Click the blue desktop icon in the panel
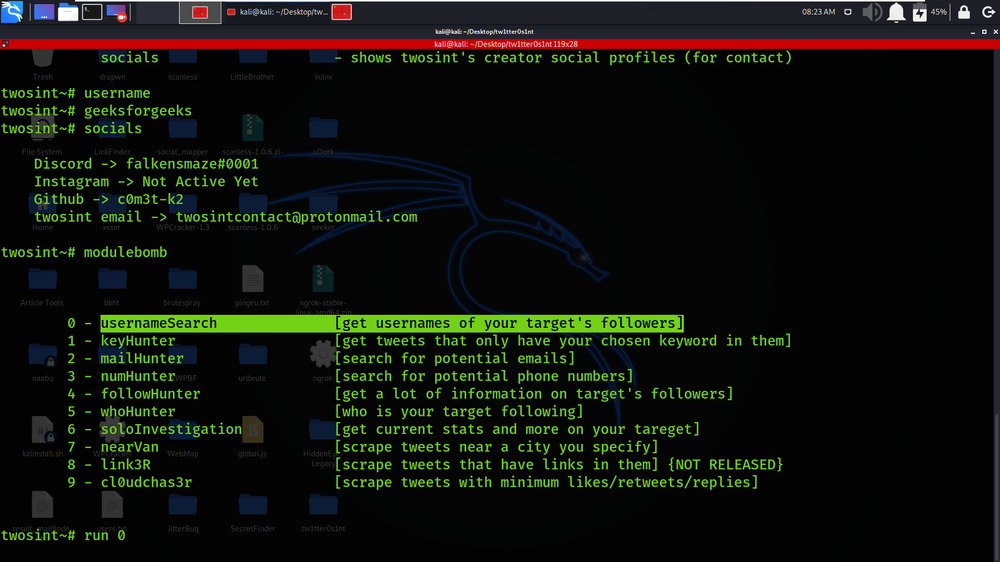 44,11
